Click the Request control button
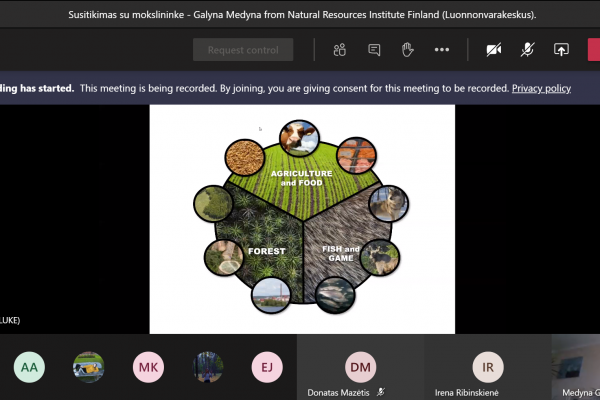This screenshot has width=600, height=400. [x=243, y=50]
